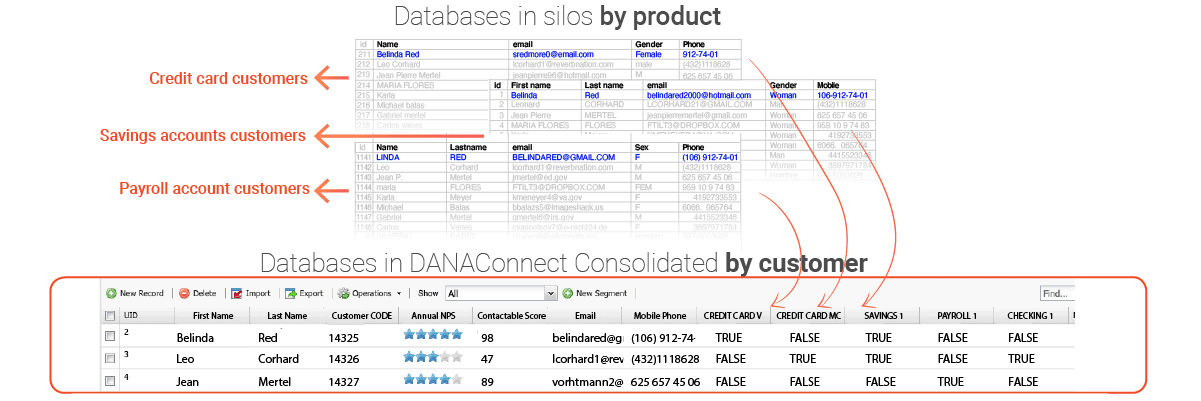Viewport: 1201px width, 401px height.
Task: Click the Mobile Phone column header
Action: click(x=660, y=316)
